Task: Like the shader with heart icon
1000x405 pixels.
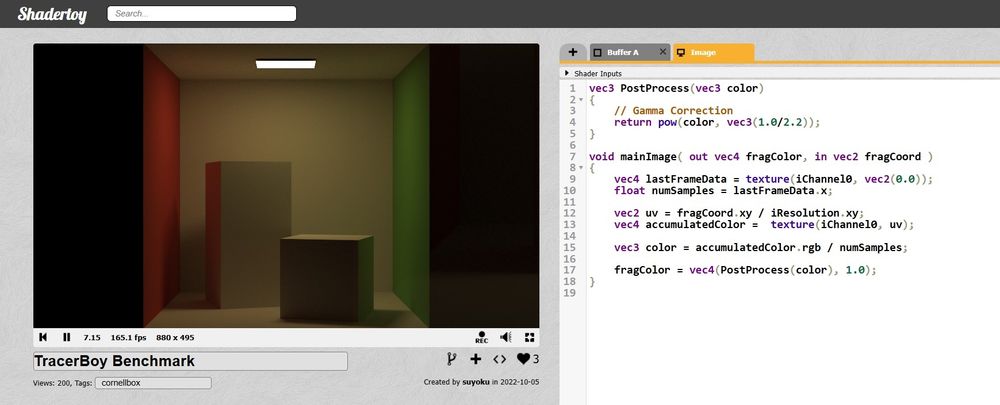Action: (x=523, y=359)
